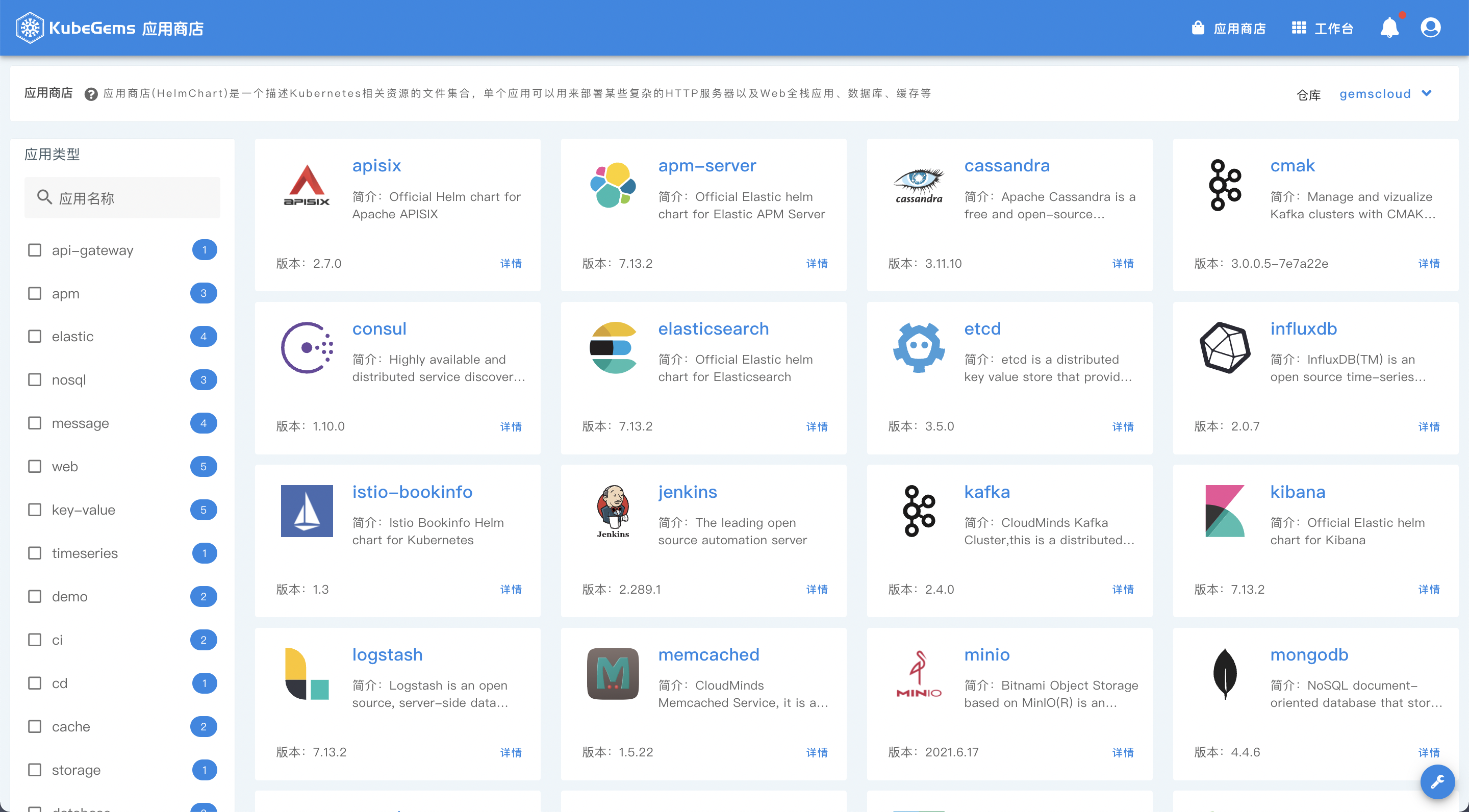Image resolution: width=1469 pixels, height=812 pixels.
Task: Check the ci filter checkbox
Action: (x=35, y=640)
